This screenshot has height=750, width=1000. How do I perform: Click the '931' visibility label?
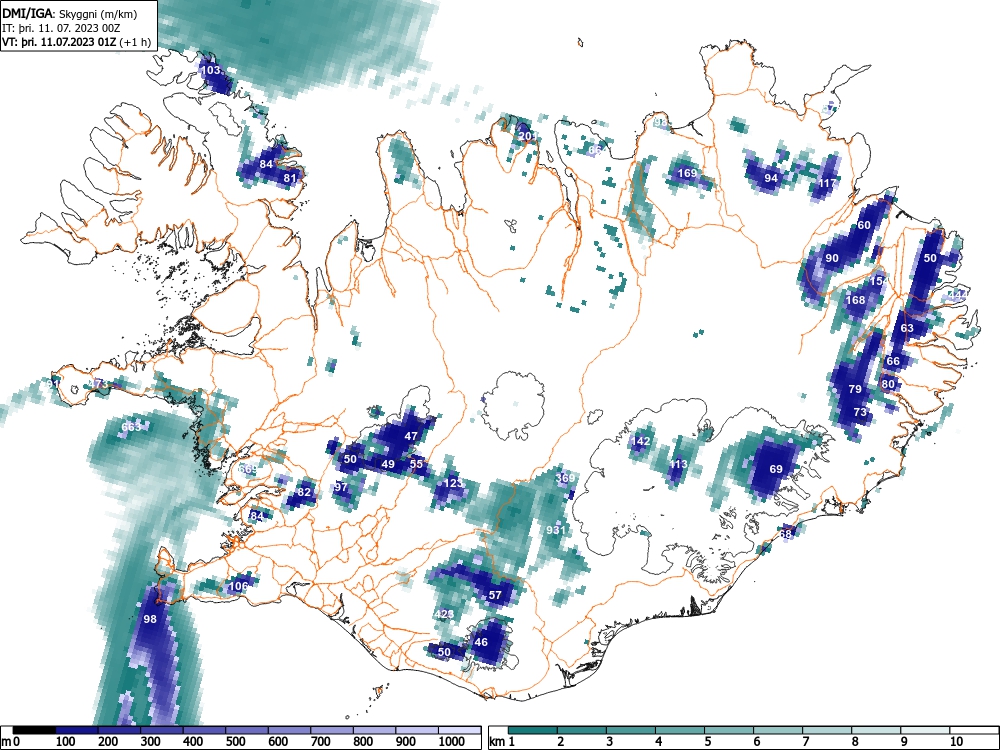[x=556, y=529]
